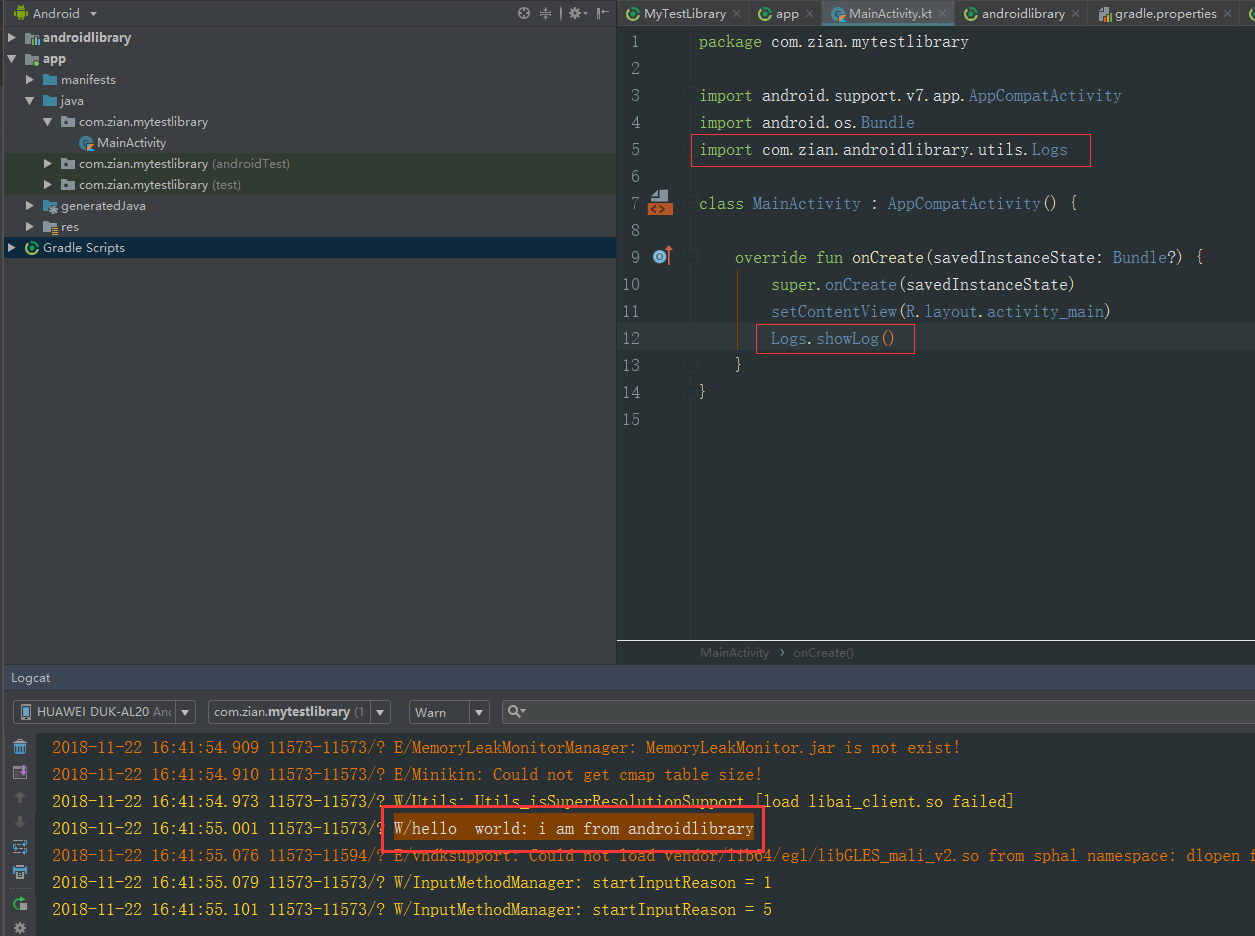
Task: Switch to the gradle.properties tab
Action: (1165, 14)
